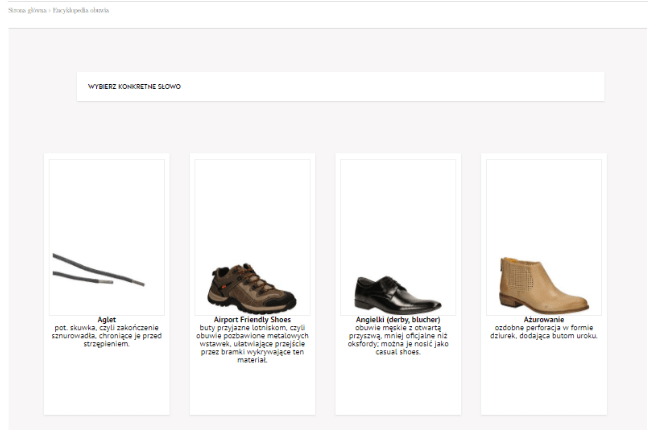Image resolution: width=656 pixels, height=441 pixels.
Task: Click the ozdobne perforacja description text
Action: click(543, 332)
